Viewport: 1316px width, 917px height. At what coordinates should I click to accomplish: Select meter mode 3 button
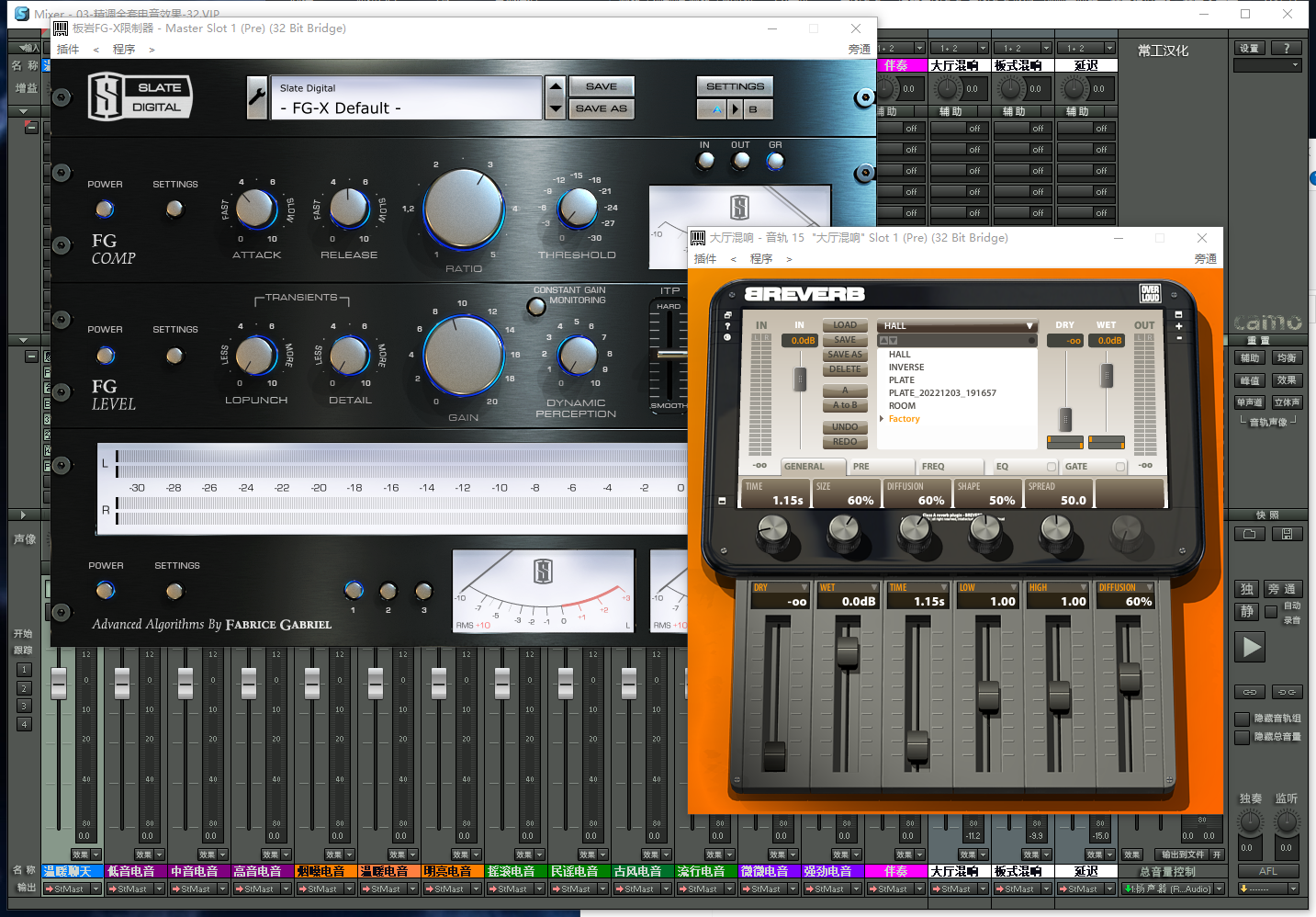click(423, 590)
